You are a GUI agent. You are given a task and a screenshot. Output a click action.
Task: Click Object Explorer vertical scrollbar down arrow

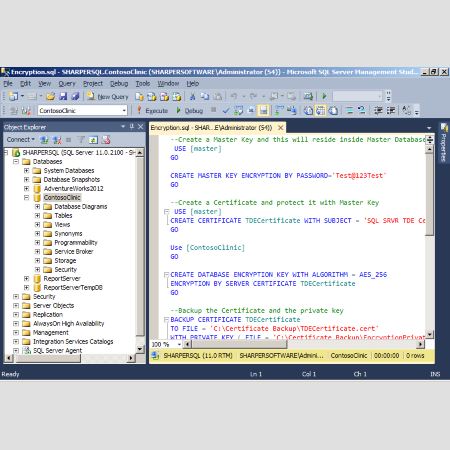[x=140, y=349]
